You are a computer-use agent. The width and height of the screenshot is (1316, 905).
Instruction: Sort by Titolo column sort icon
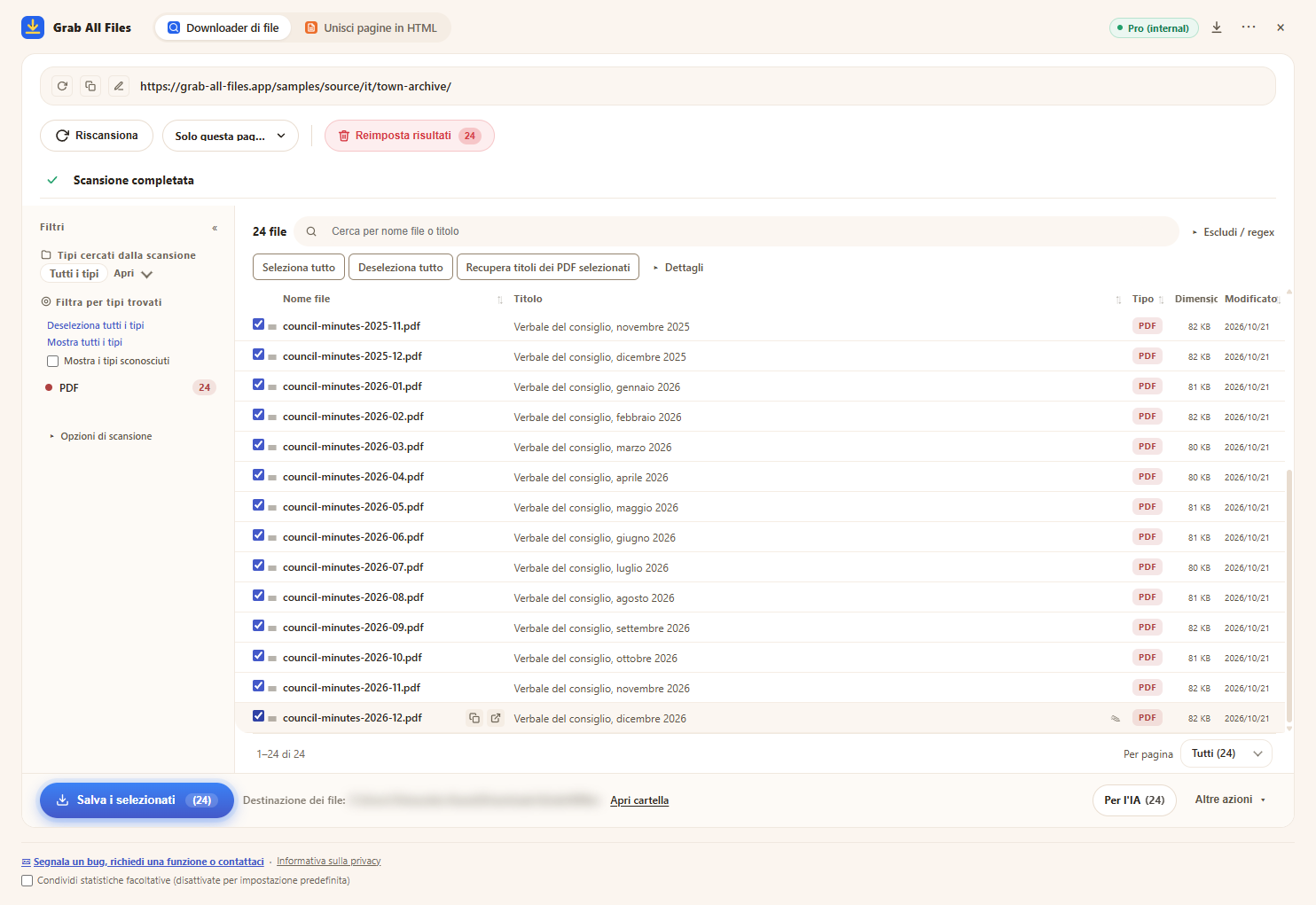pos(1118,300)
